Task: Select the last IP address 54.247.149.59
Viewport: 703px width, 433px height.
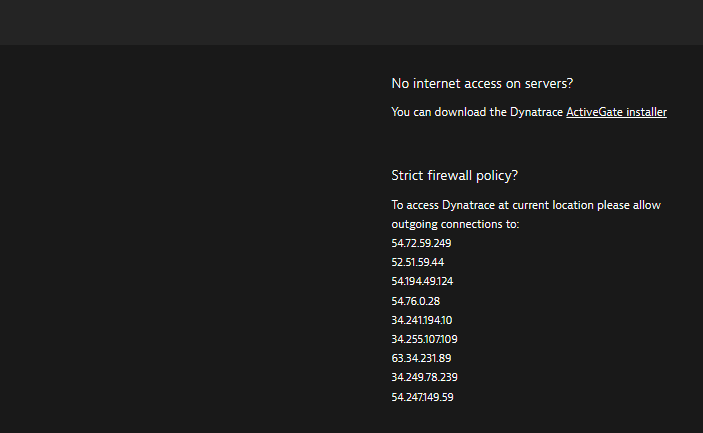Action: point(422,397)
